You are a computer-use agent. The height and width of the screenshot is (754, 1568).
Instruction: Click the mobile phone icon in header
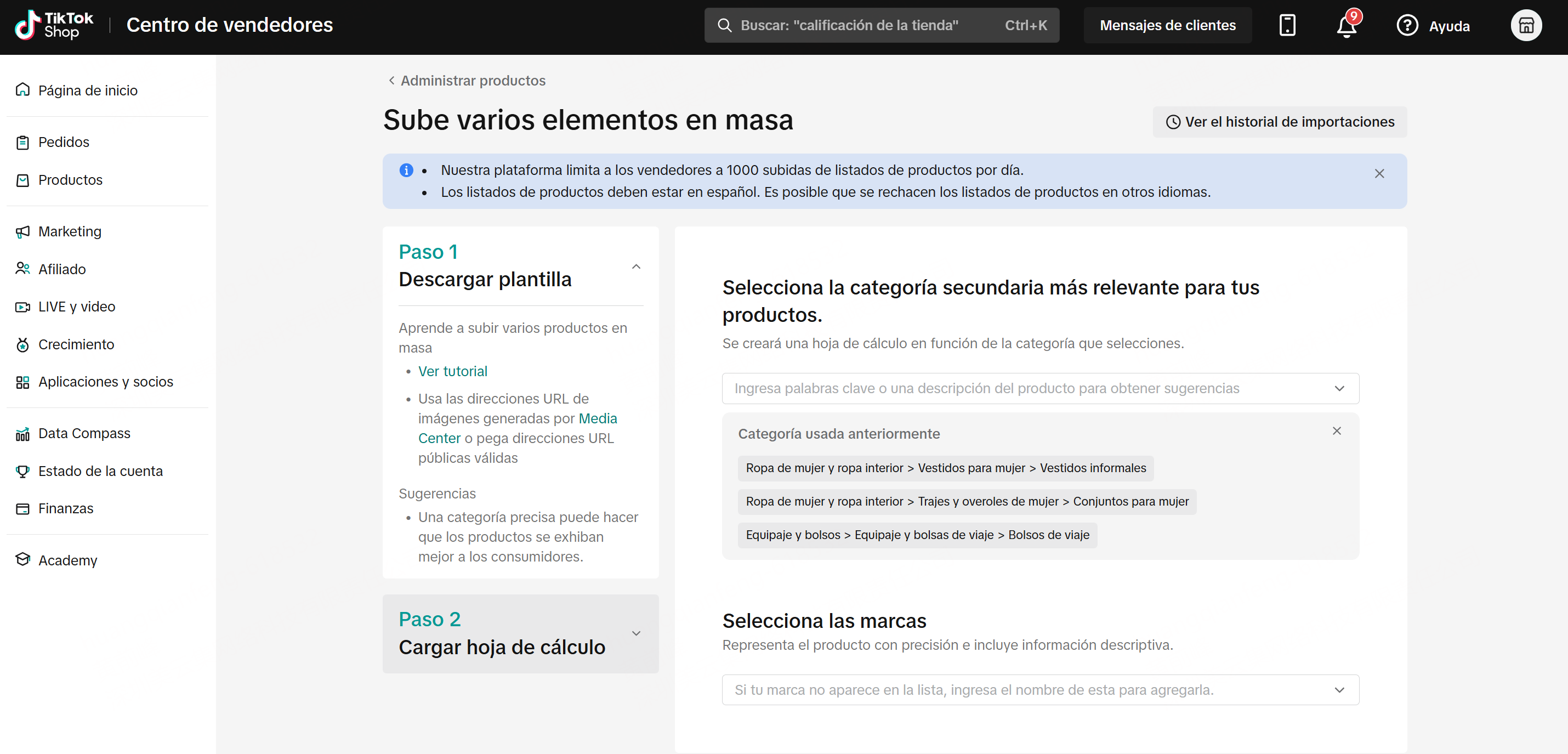[1287, 26]
